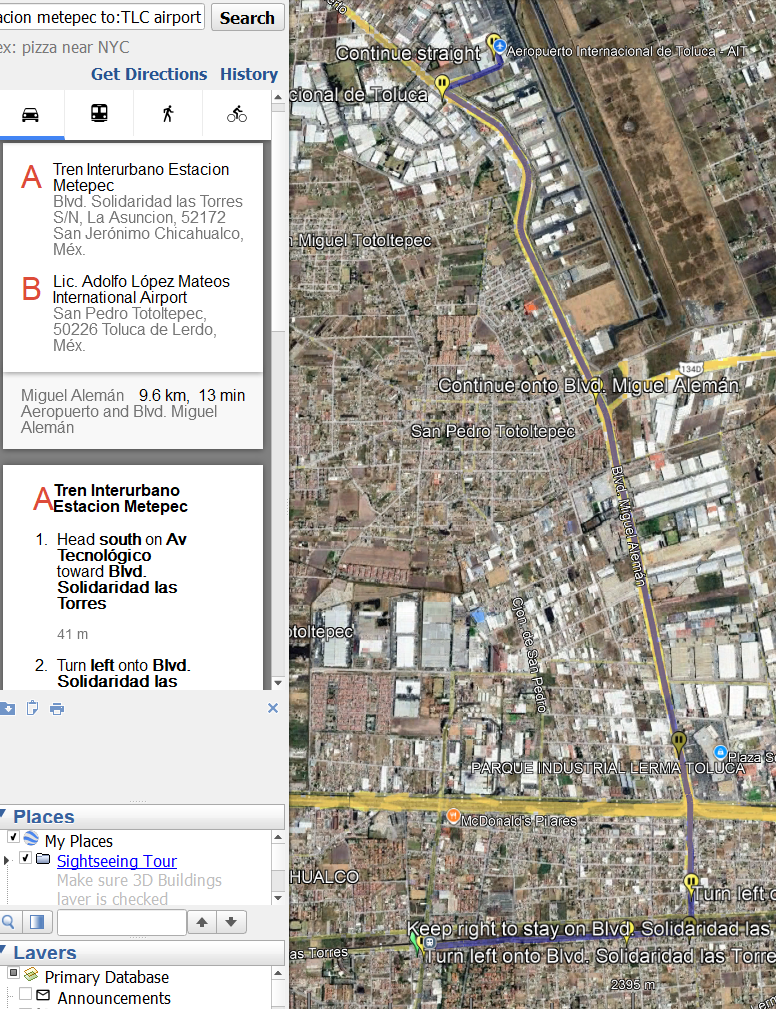The image size is (776, 1009).
Task: Click Places search magnifier button
Action: pos(9,922)
